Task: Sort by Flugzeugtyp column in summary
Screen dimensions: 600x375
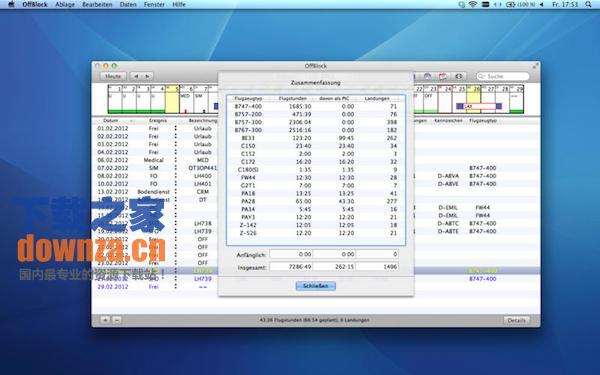Action: [x=248, y=98]
